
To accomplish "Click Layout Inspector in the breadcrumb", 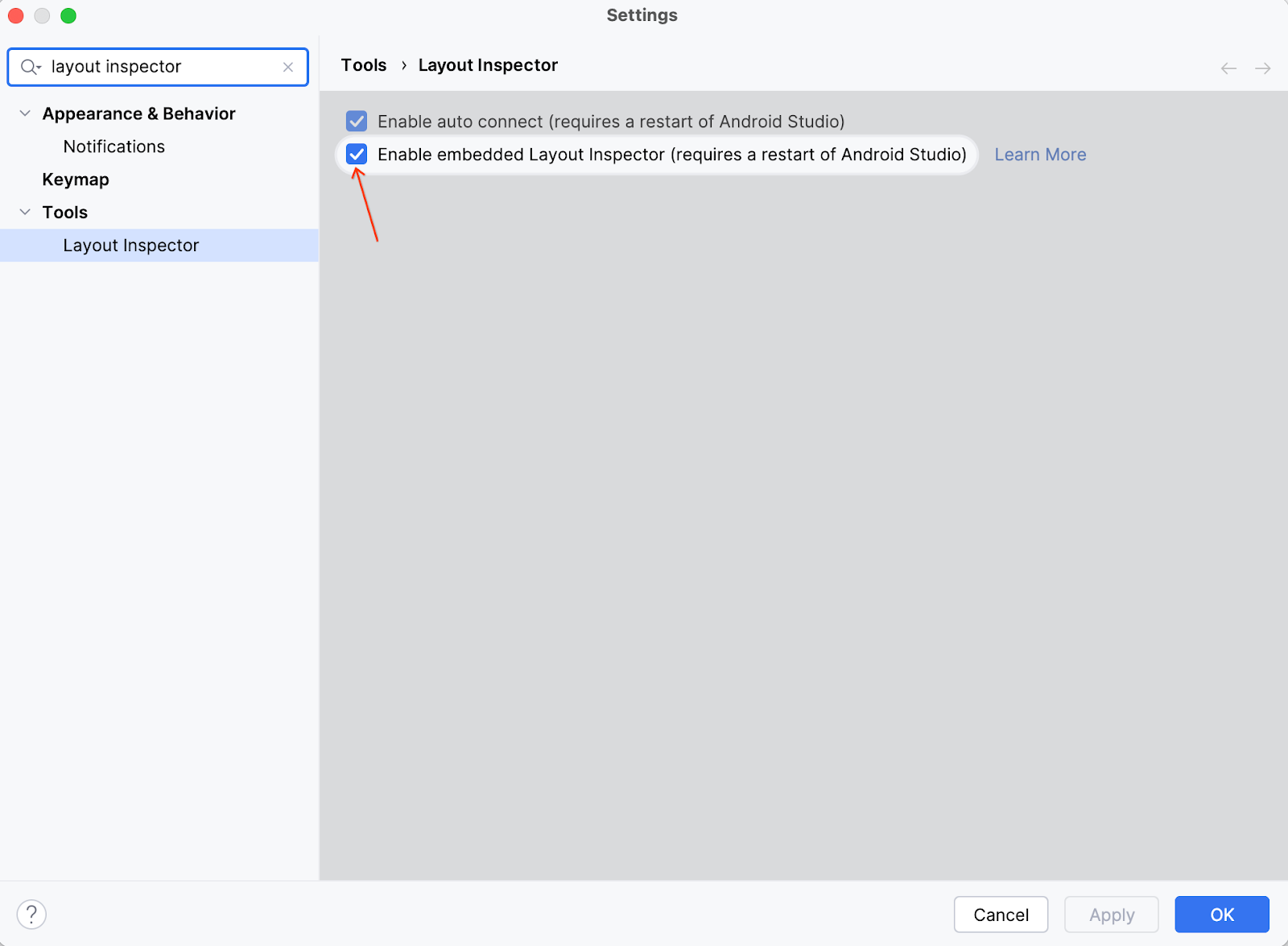I will tap(488, 65).
